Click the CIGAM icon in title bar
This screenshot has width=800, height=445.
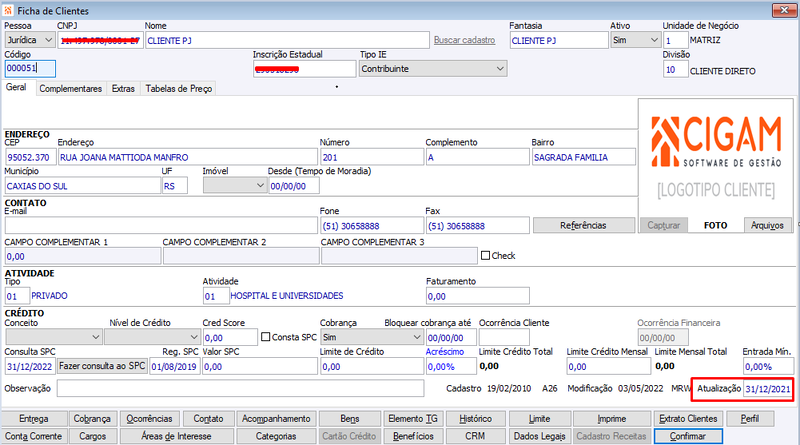8,10
